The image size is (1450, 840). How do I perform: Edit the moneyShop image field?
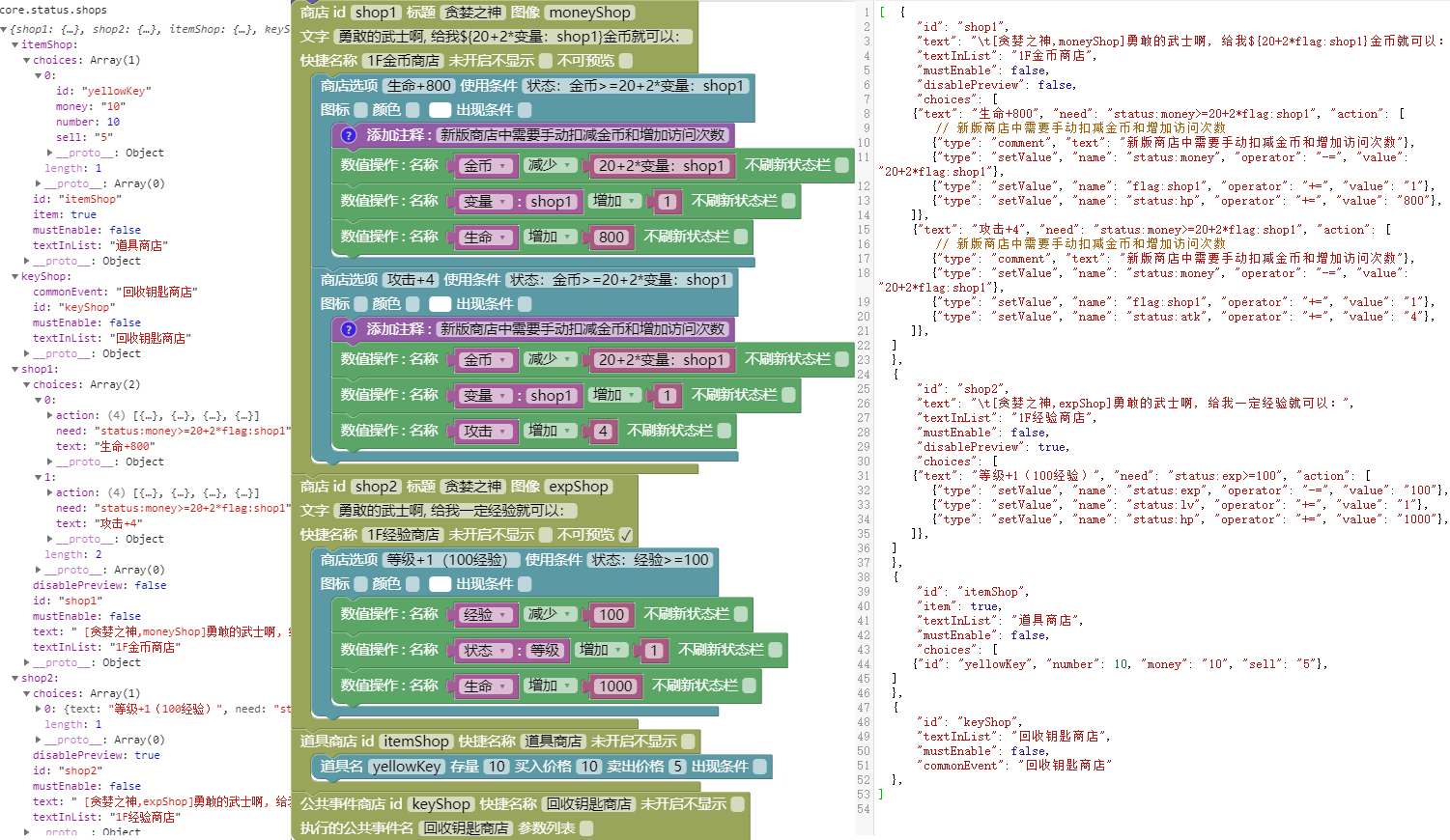[589, 13]
